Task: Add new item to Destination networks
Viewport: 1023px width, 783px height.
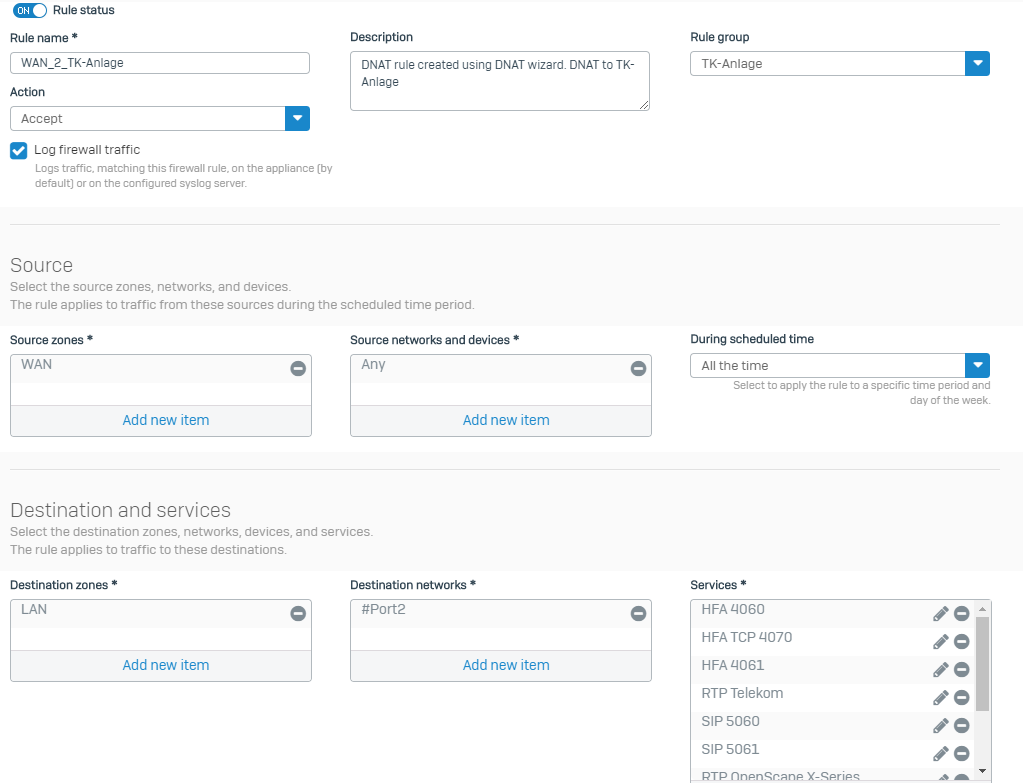Action: (506, 666)
